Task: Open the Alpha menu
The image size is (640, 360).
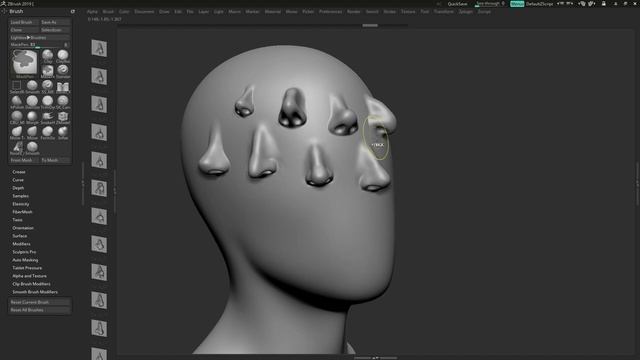Action: [x=92, y=11]
